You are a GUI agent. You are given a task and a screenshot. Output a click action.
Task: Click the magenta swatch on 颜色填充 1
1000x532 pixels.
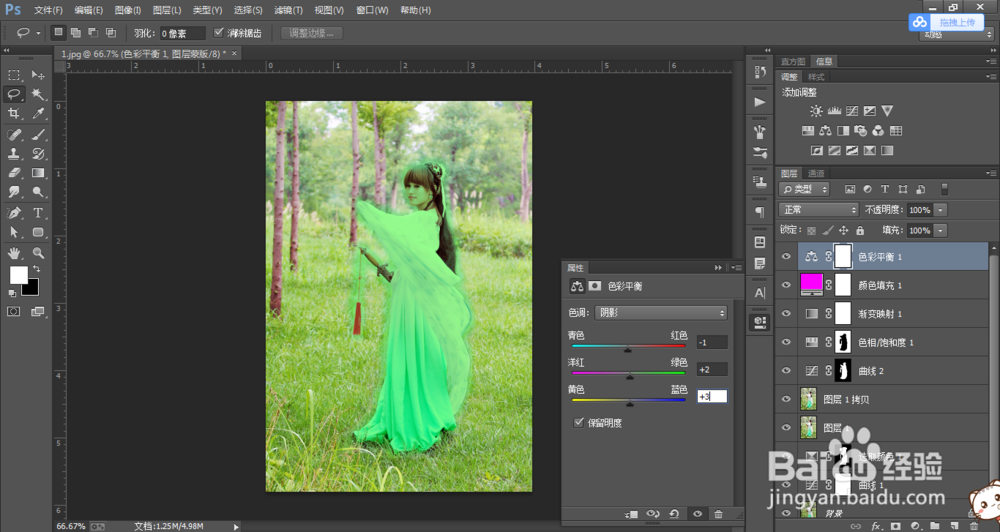pyautogui.click(x=811, y=283)
